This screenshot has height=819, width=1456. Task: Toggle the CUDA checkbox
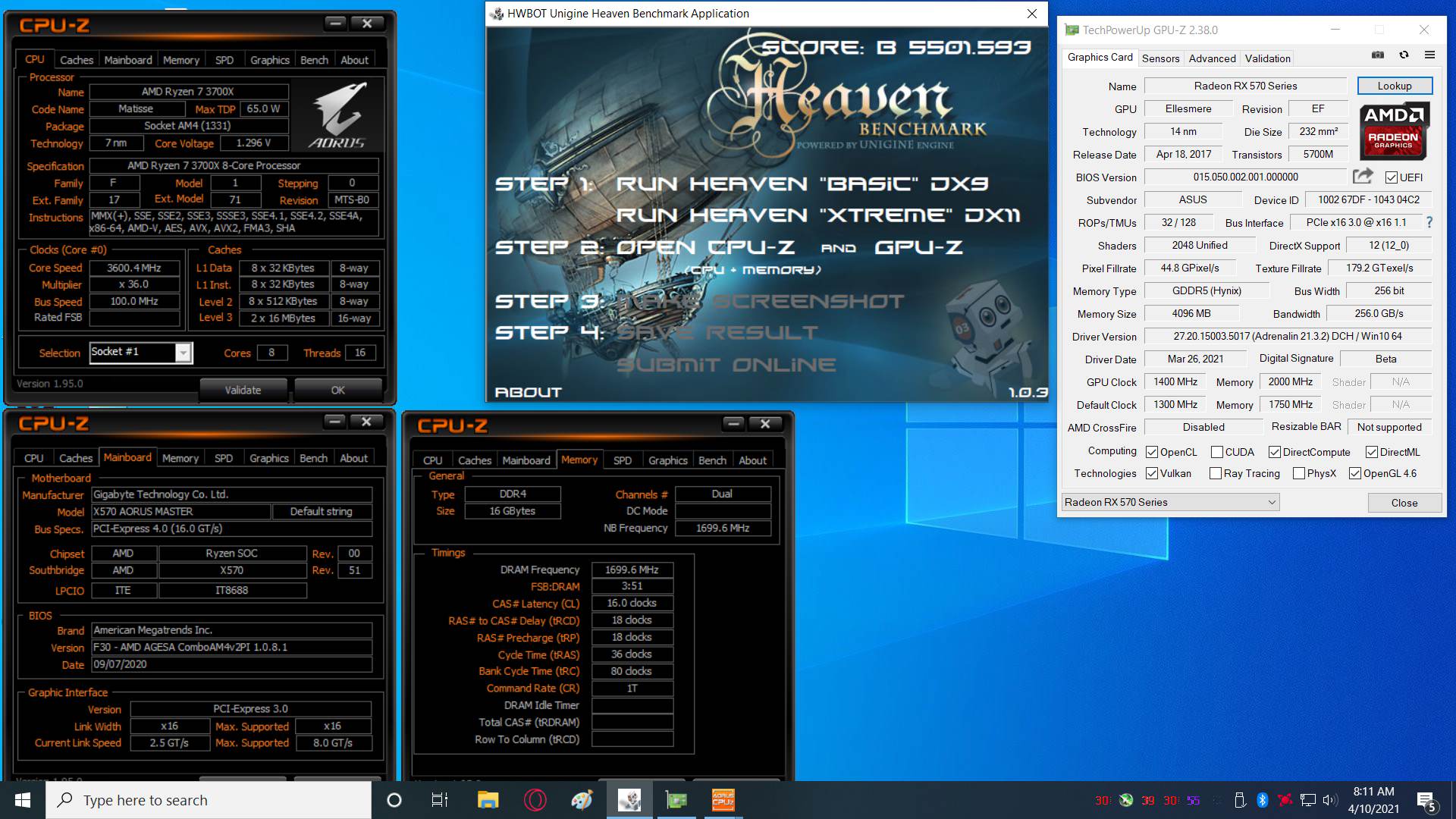tap(1217, 452)
